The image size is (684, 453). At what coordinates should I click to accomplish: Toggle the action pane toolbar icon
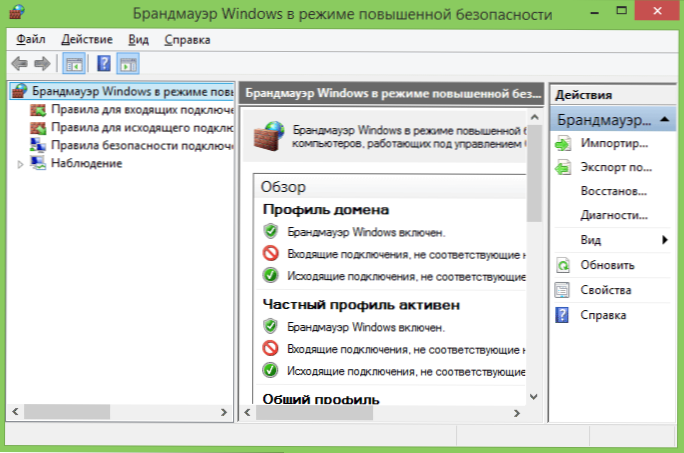pyautogui.click(x=128, y=64)
